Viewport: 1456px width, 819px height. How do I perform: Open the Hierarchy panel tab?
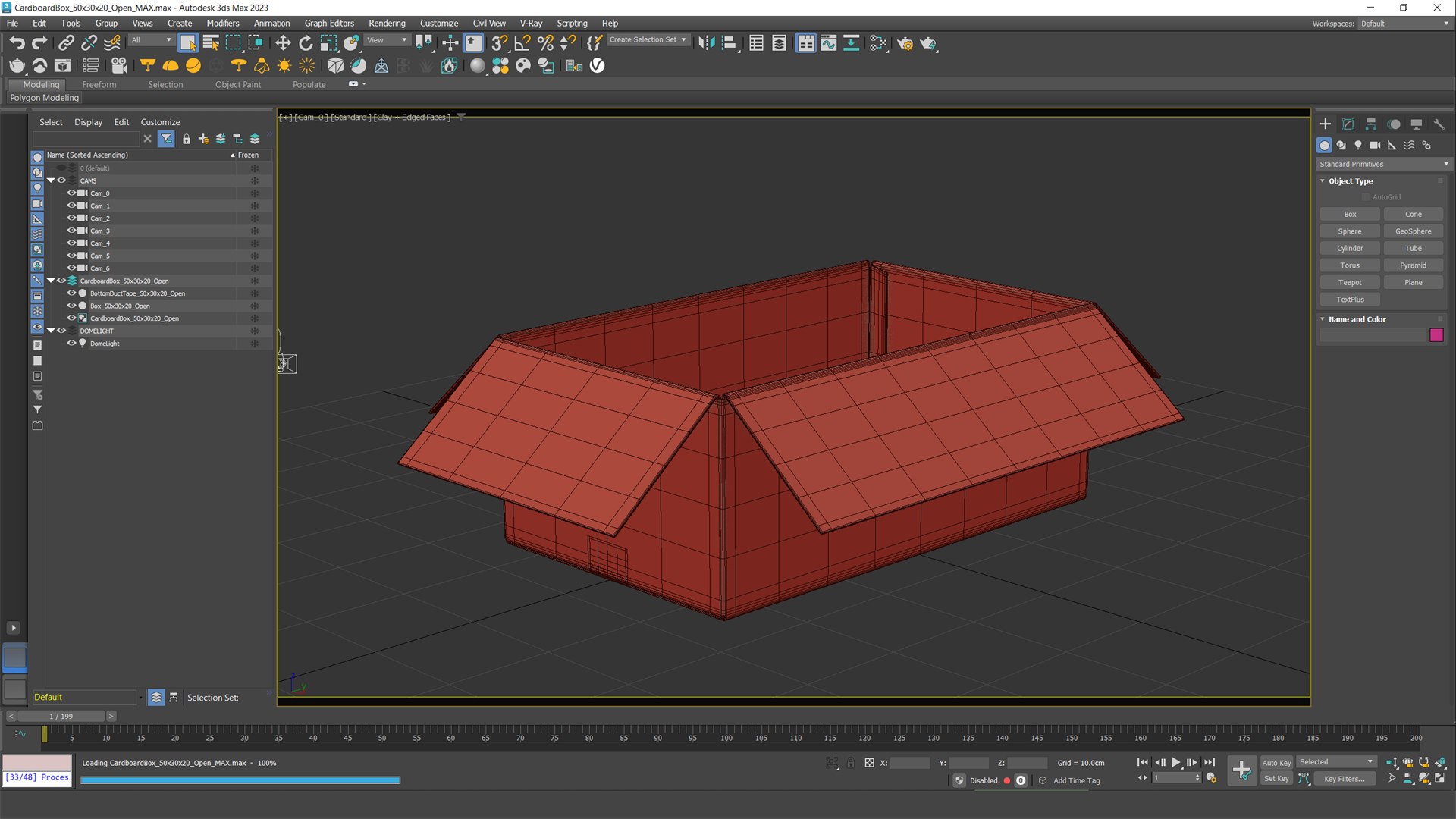[x=1371, y=124]
